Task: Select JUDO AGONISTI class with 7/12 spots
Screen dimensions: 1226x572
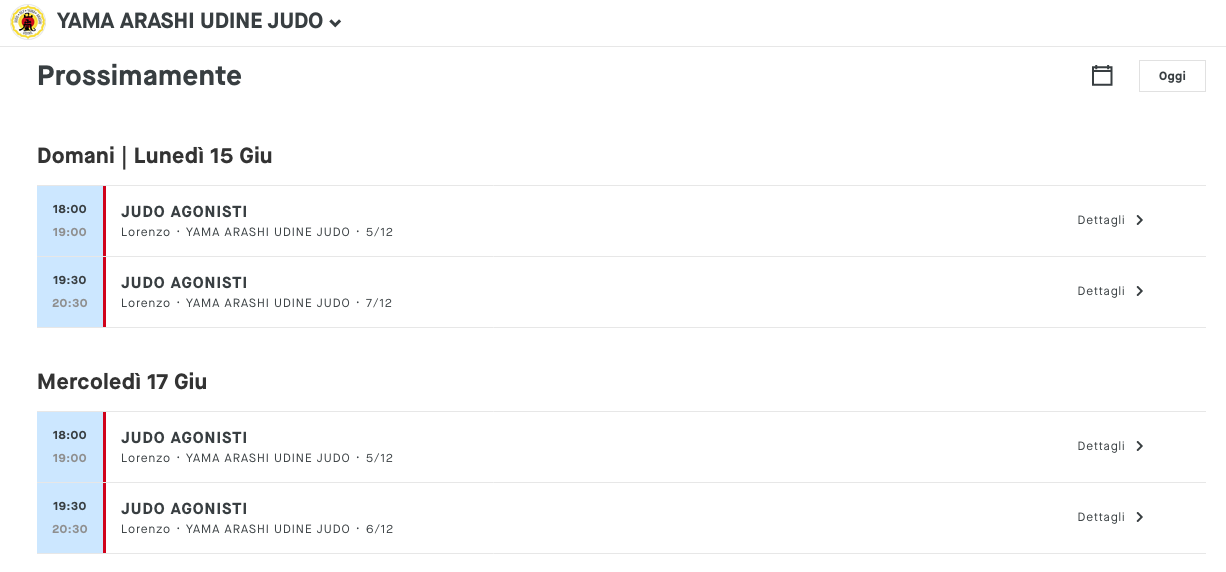Action: click(184, 283)
